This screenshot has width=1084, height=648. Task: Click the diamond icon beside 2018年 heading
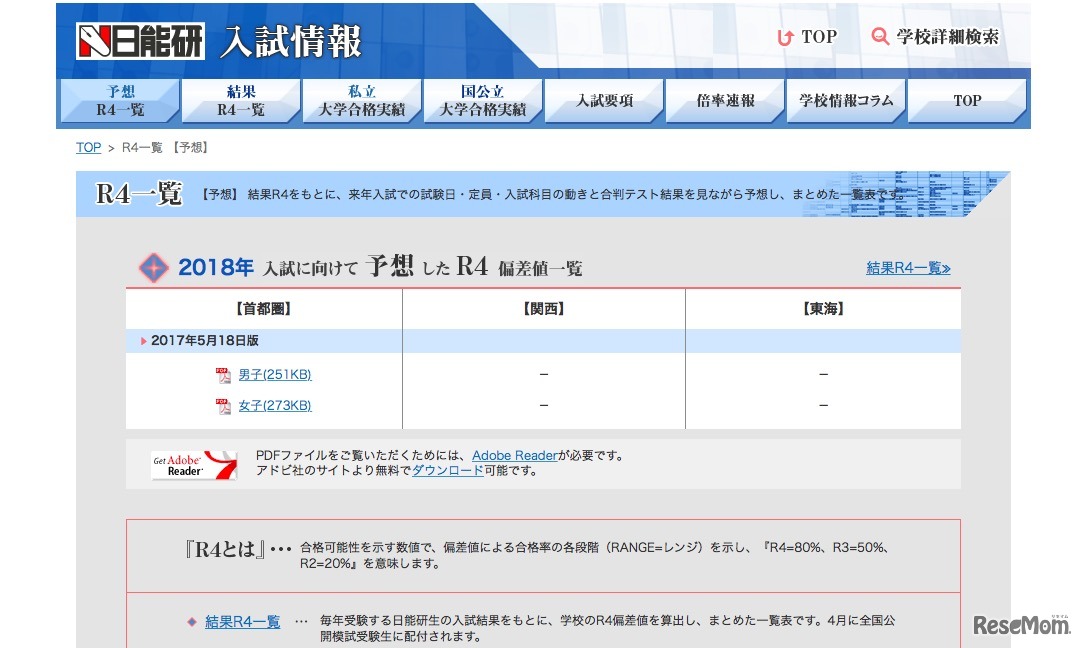[154, 267]
